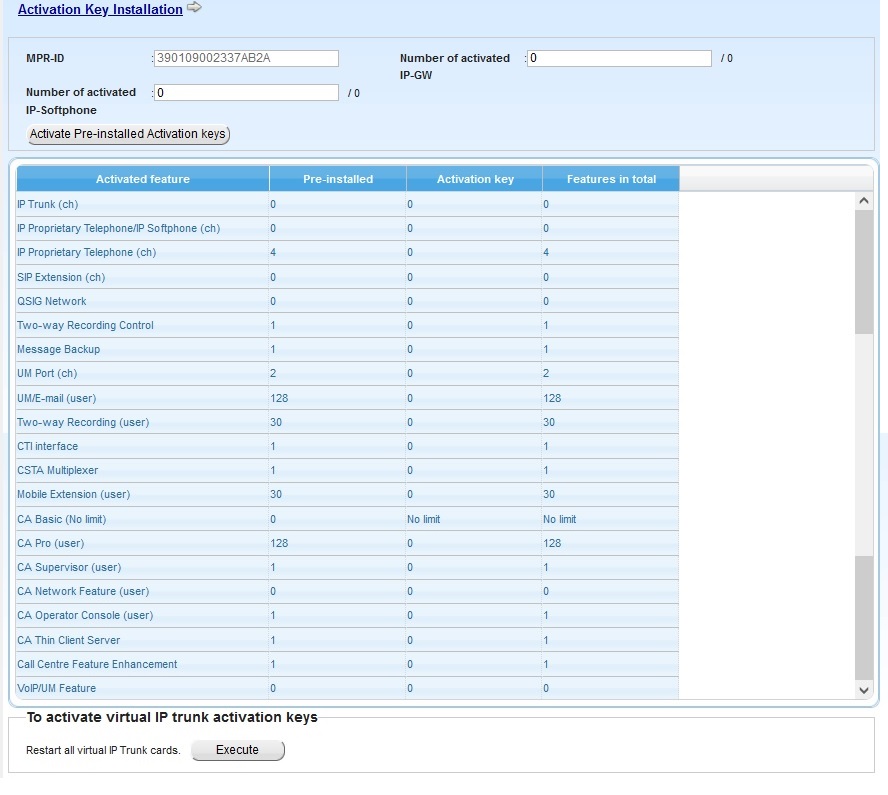This screenshot has height=795, width=888.
Task: Click Activate Pre-installed Activation keys button
Action: click(x=128, y=134)
